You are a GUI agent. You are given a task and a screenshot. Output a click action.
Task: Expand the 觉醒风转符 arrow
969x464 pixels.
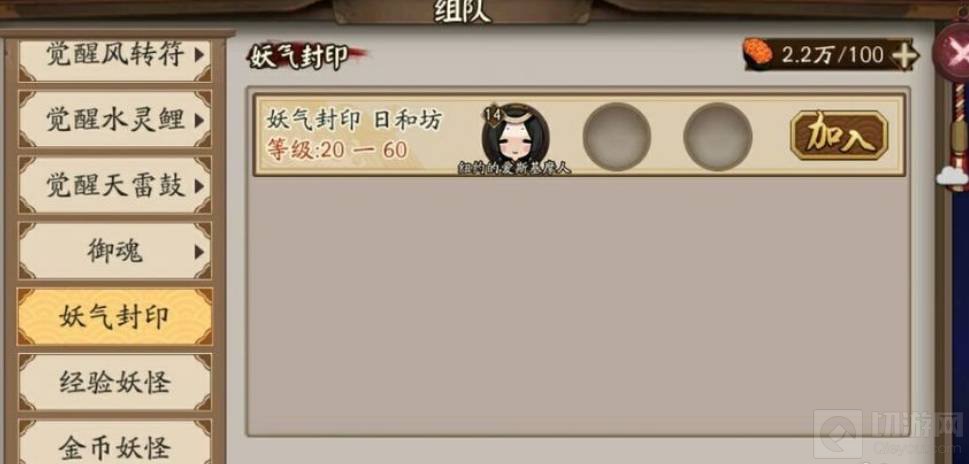(199, 56)
